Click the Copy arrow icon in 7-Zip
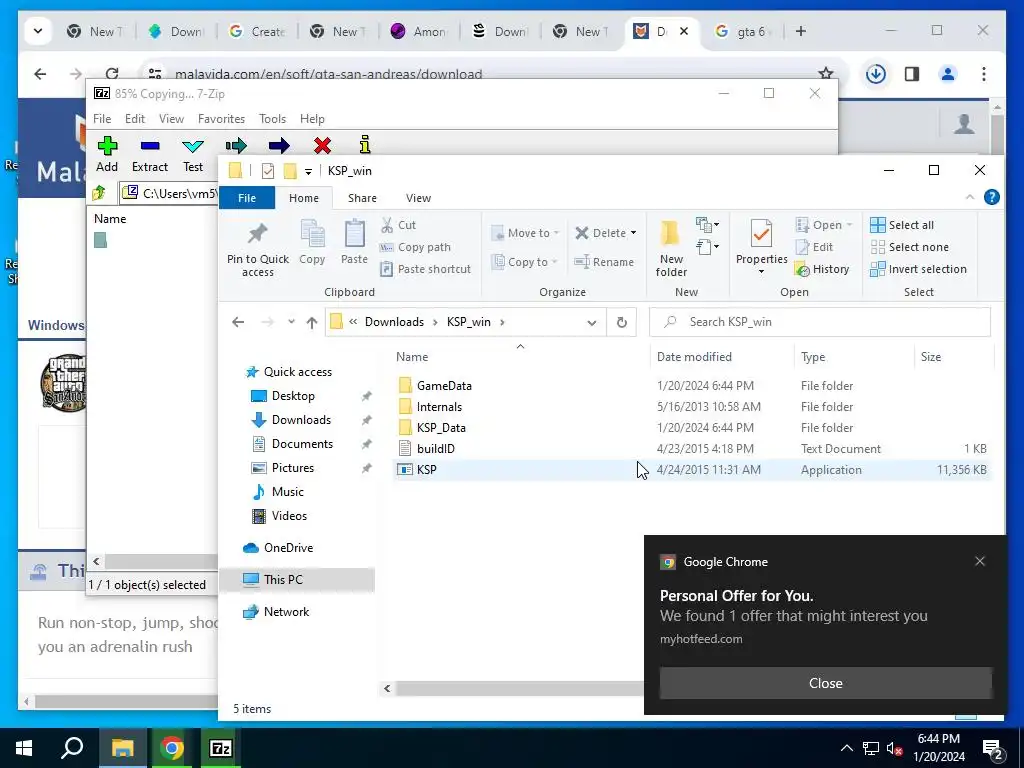 pyautogui.click(x=236, y=145)
